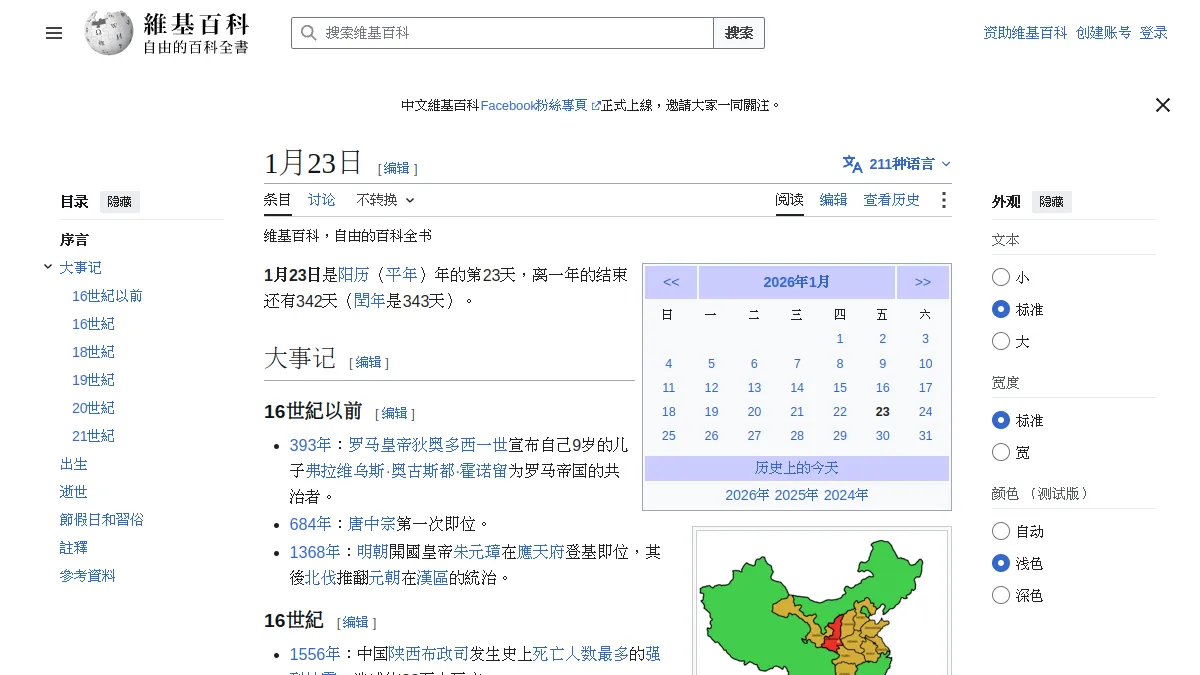Screen dimensions: 1200x675
Task: Jump to 18世紀 in contents
Action: [93, 352]
